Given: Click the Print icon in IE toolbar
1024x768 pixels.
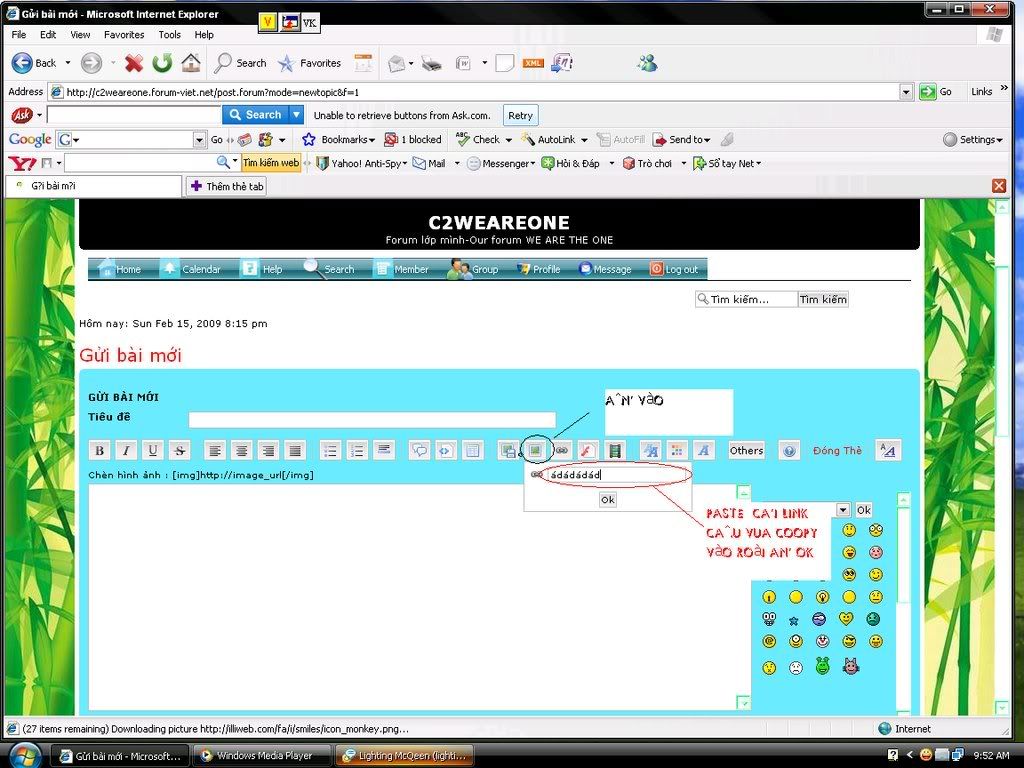Looking at the screenshot, I should pos(431,63).
